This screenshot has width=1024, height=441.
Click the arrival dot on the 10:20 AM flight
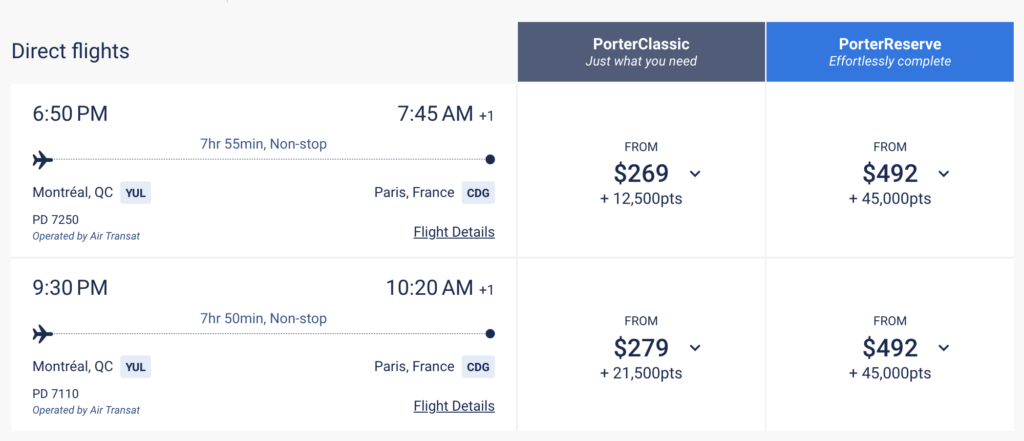tap(490, 334)
